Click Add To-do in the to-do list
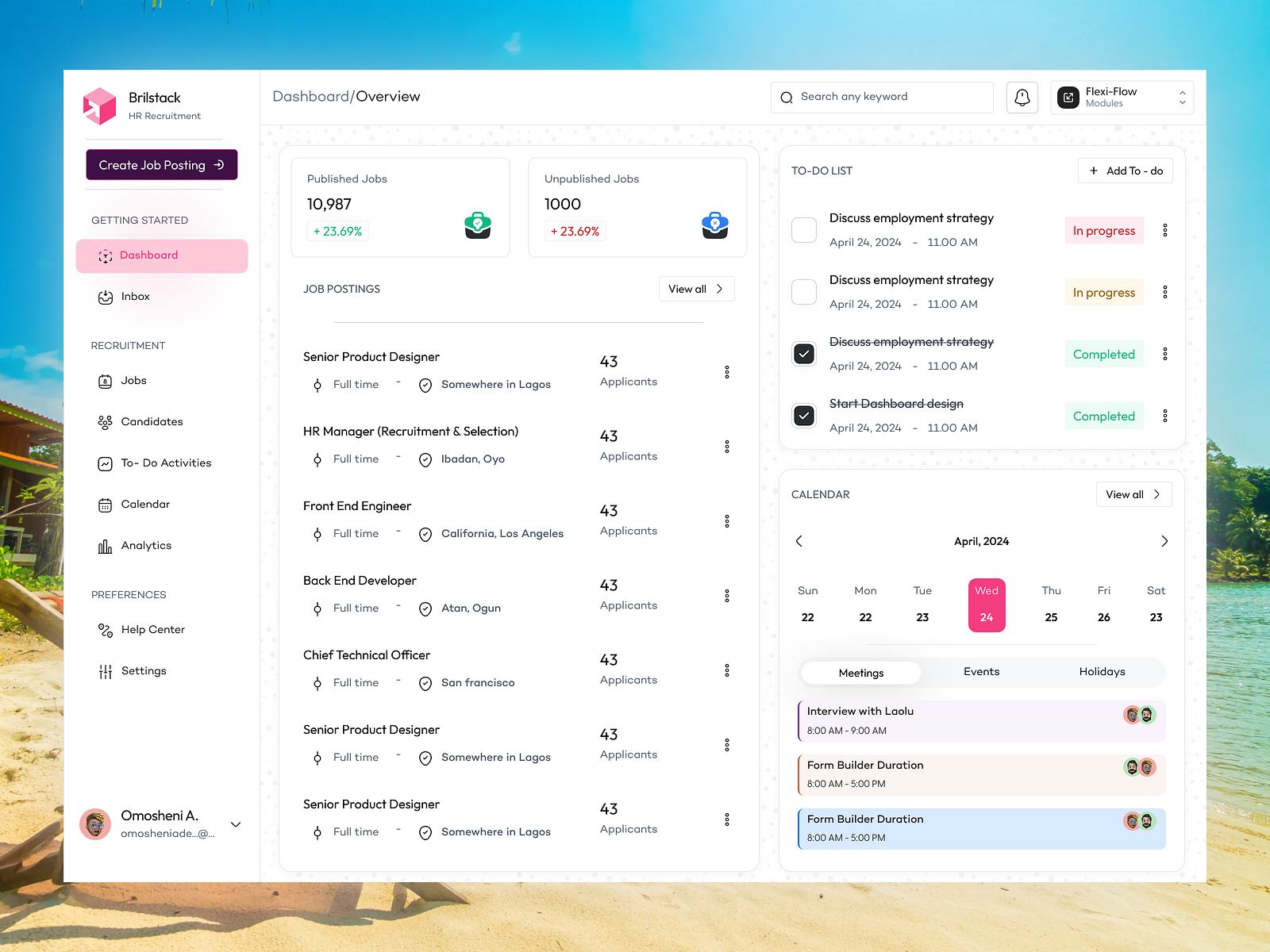This screenshot has width=1270, height=952. coord(1125,171)
